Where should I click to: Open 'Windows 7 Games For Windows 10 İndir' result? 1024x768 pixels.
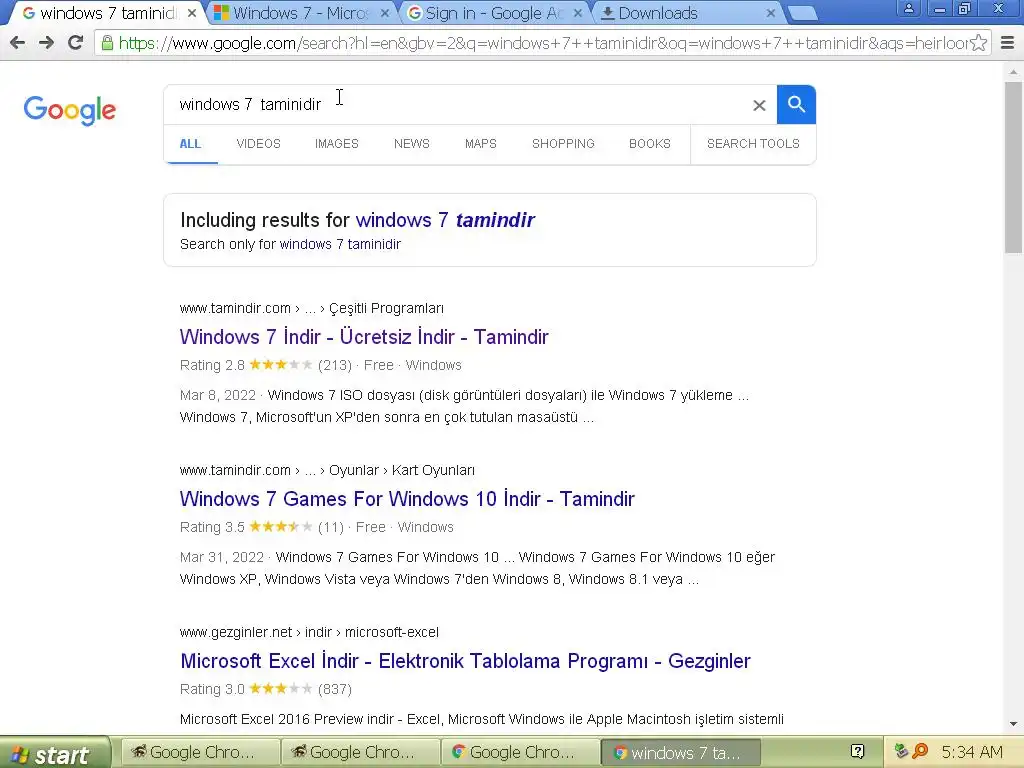[407, 499]
